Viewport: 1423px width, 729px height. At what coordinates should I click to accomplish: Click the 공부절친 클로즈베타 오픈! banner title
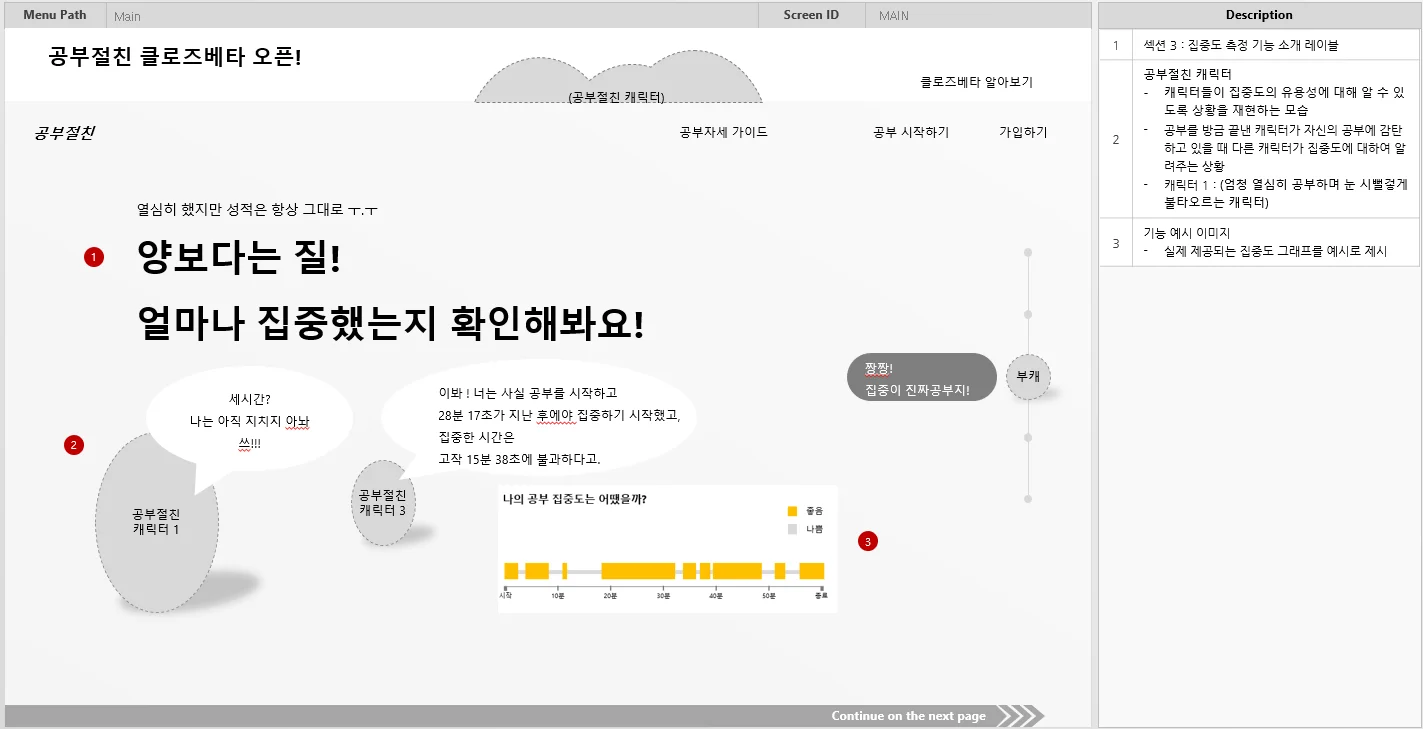[x=175, y=56]
